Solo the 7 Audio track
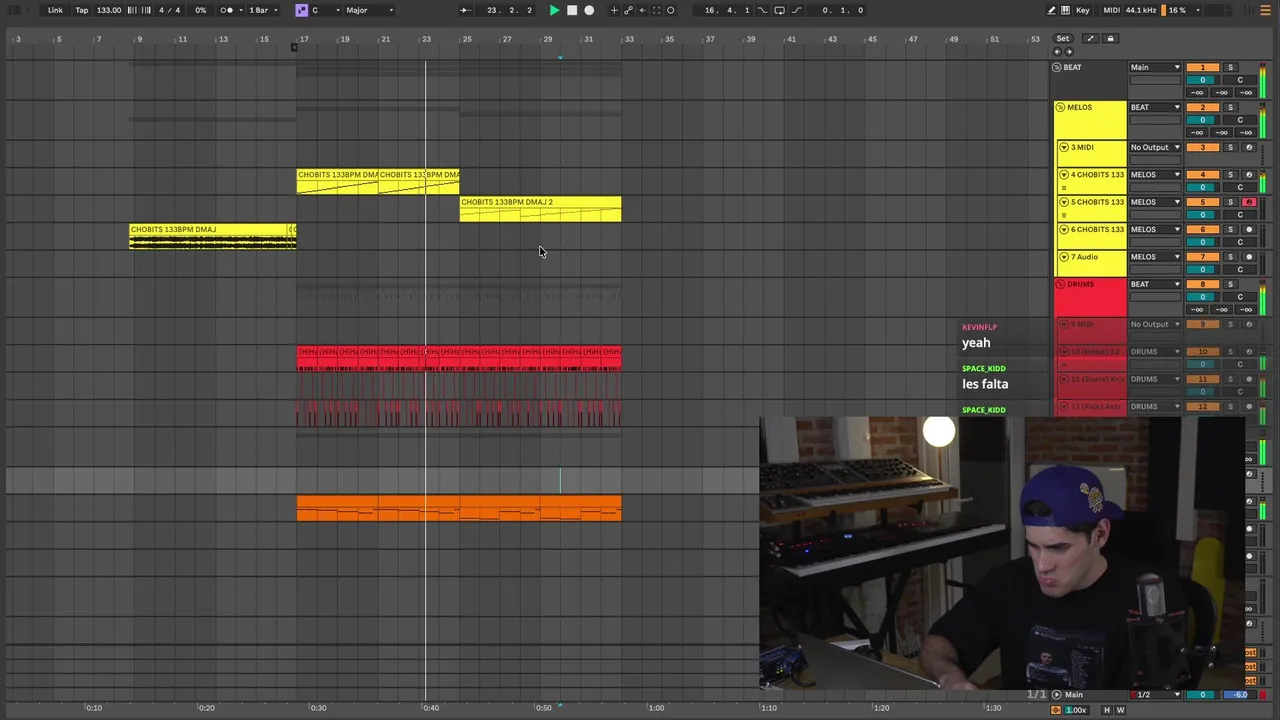This screenshot has width=1280, height=720. 1230,257
